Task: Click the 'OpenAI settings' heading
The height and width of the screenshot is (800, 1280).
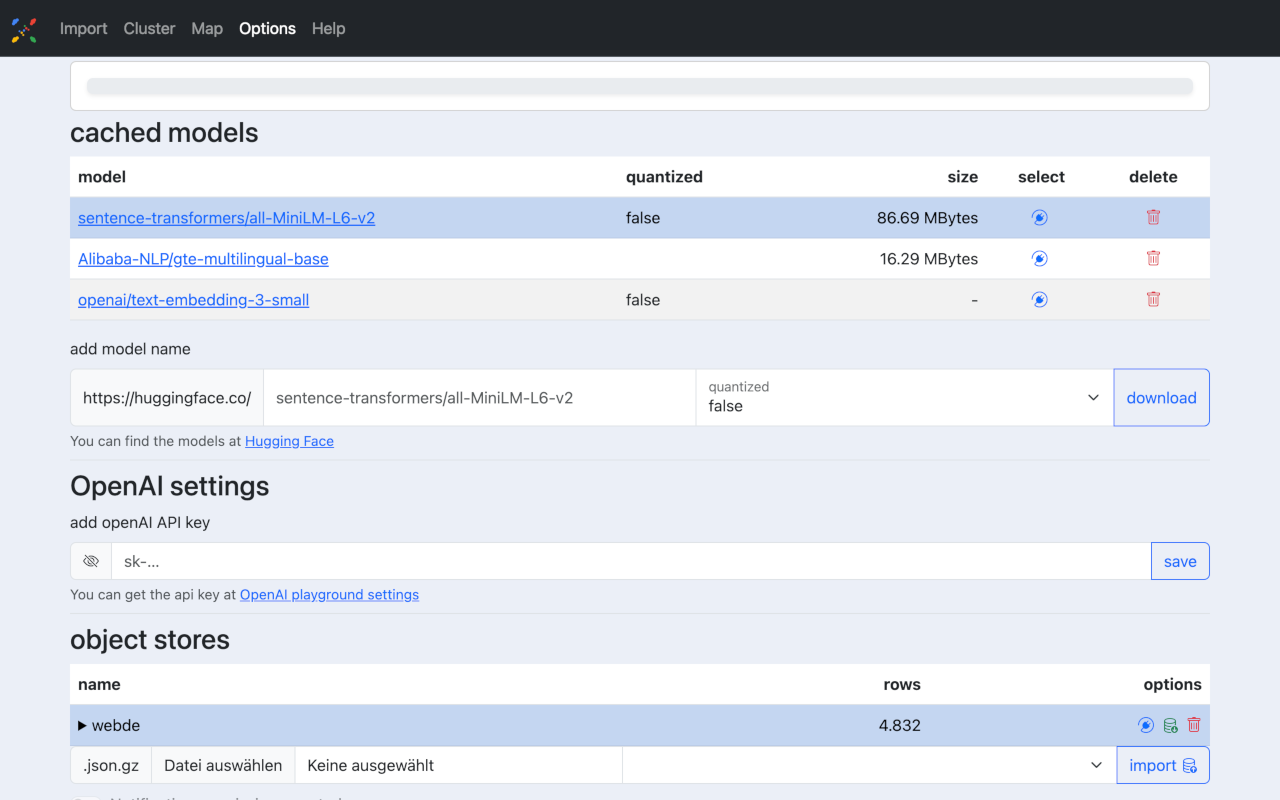Action: click(x=170, y=485)
